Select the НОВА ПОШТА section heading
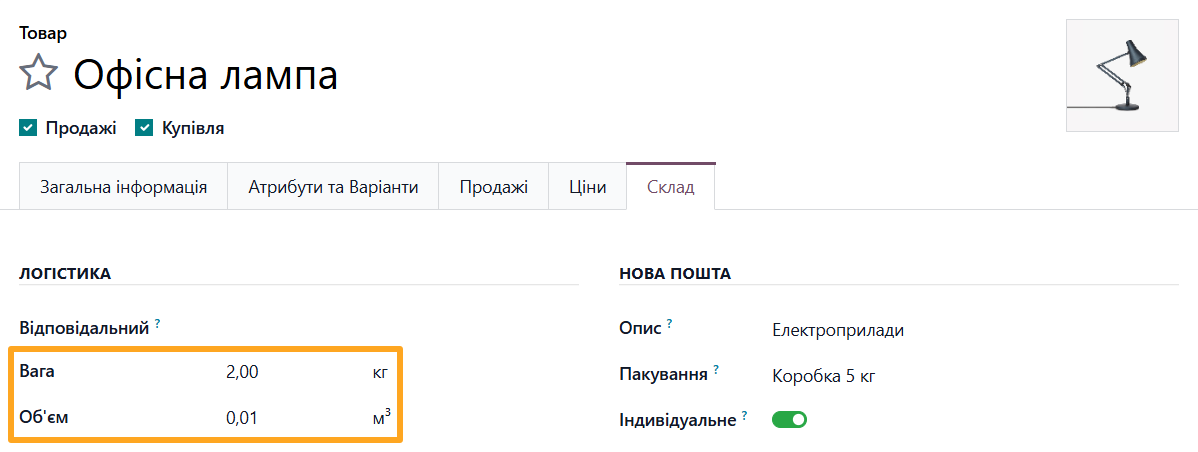 click(675, 273)
